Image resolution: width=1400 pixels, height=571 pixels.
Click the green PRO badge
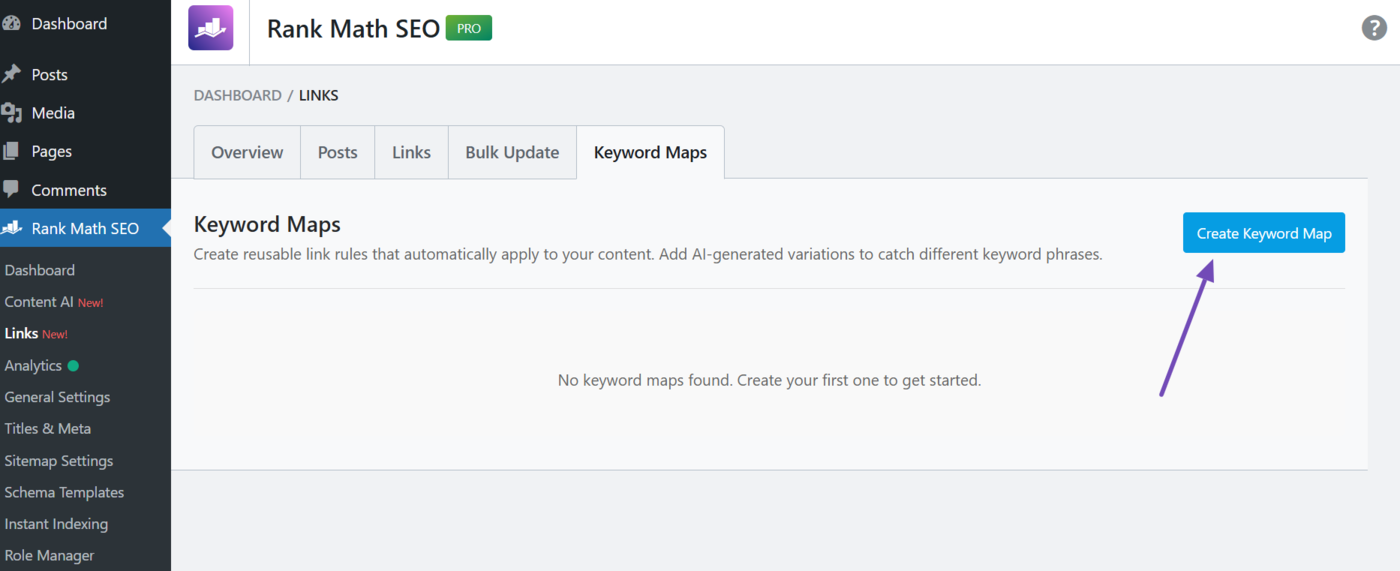point(469,28)
